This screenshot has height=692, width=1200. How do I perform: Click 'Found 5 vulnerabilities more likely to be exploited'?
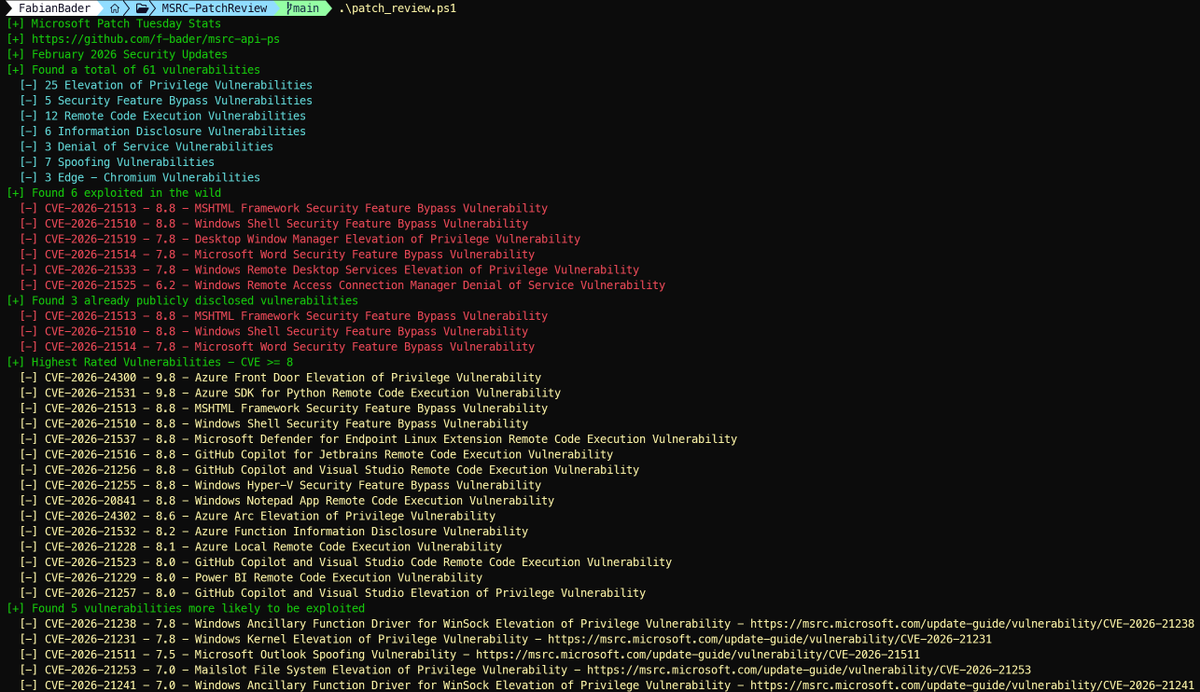click(185, 608)
